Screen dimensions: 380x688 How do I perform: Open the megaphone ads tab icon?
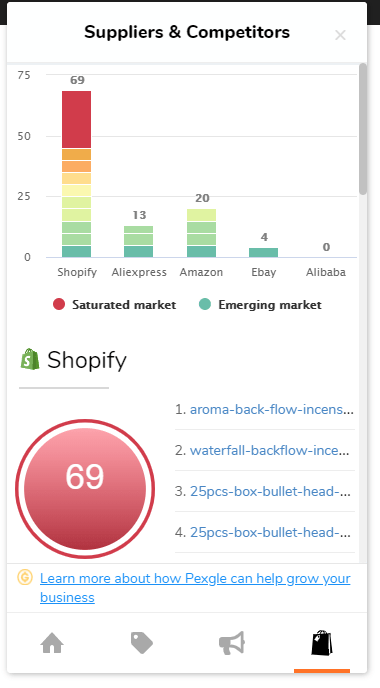pyautogui.click(x=232, y=643)
